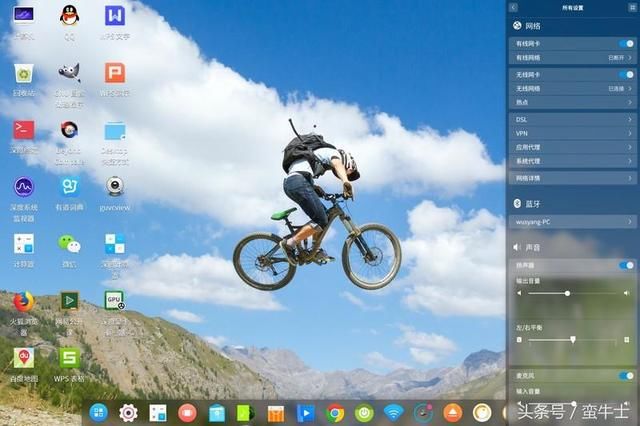Open the VPN settings row

click(x=573, y=133)
